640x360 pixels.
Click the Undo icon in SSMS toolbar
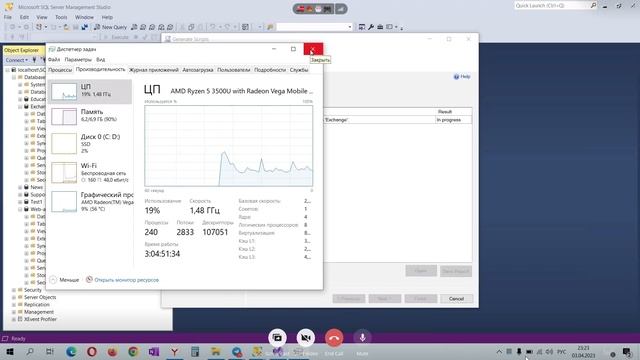click(x=212, y=27)
